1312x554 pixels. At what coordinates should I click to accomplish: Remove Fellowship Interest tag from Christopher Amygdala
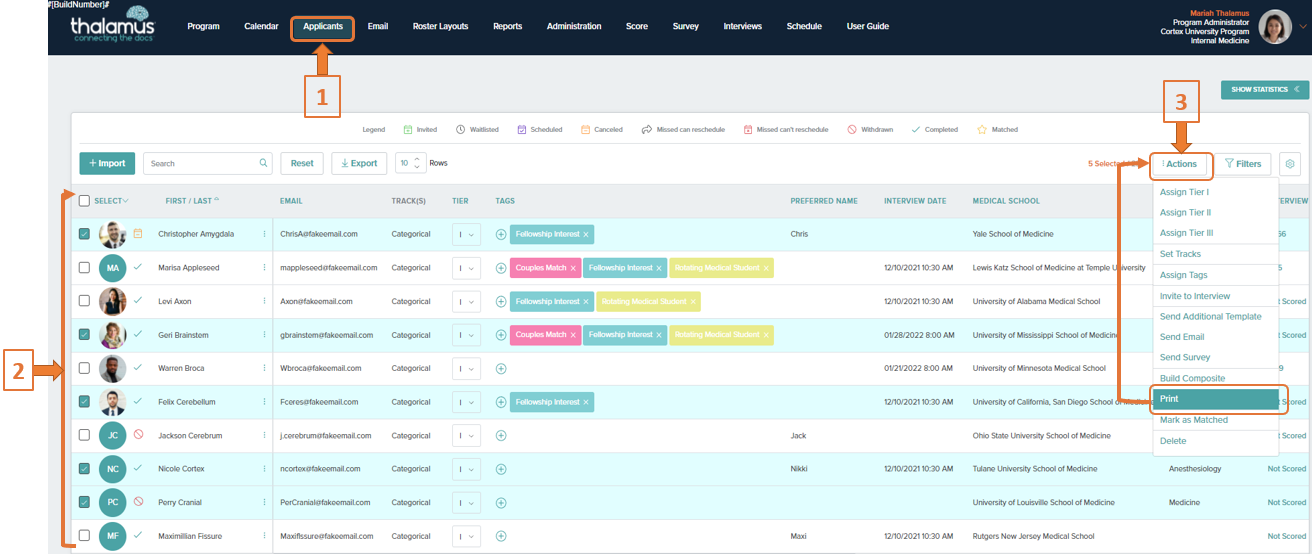tap(587, 234)
